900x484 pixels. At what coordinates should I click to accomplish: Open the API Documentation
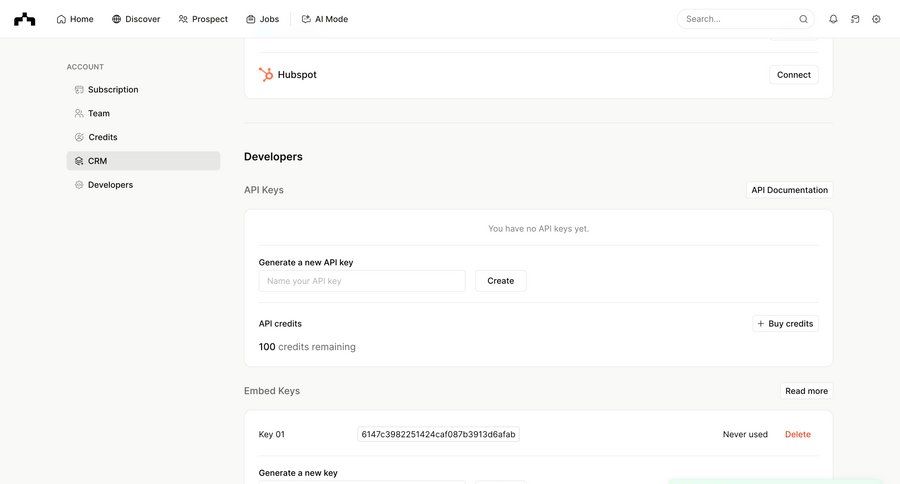coord(789,190)
